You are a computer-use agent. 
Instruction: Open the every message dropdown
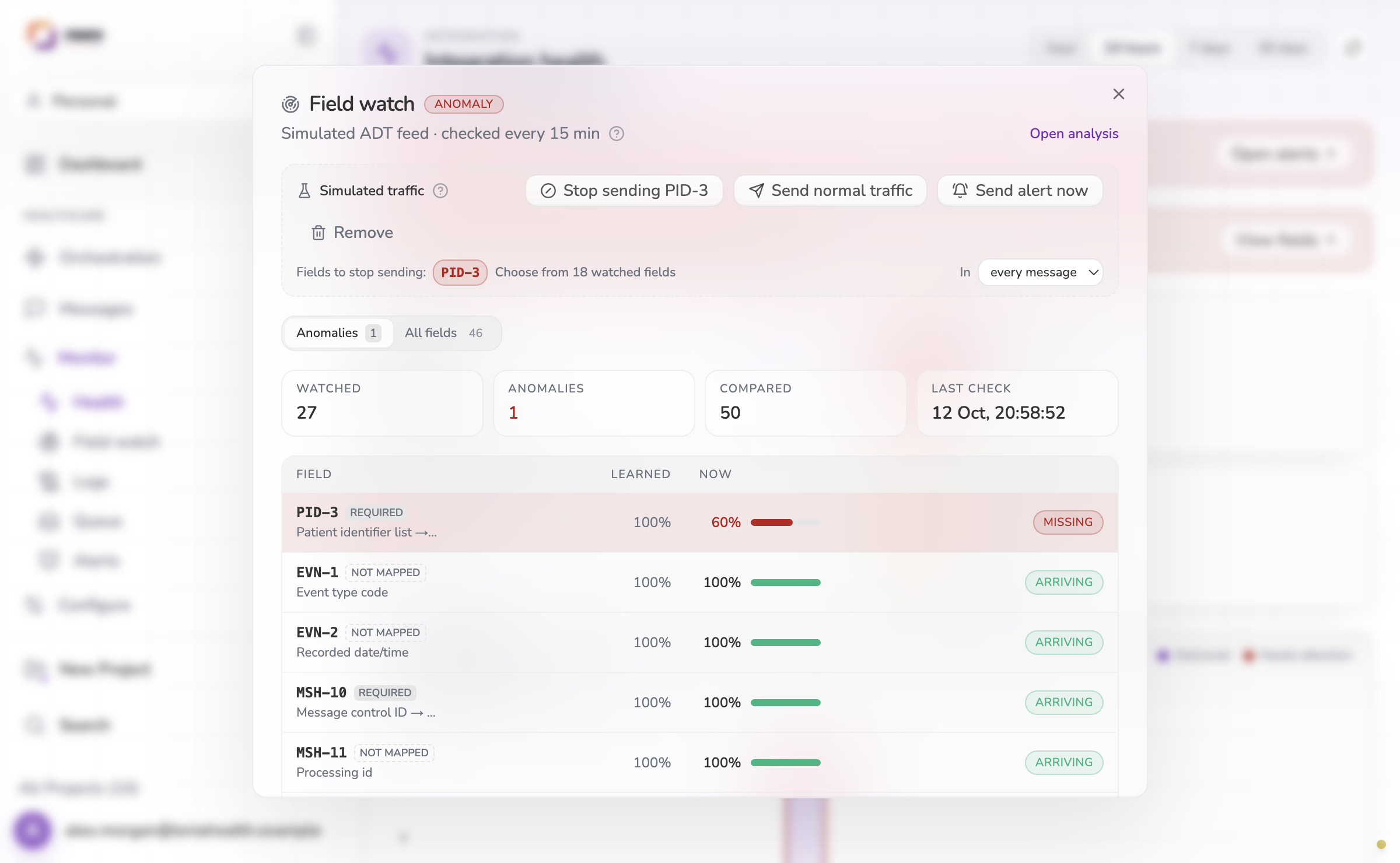pos(1040,272)
